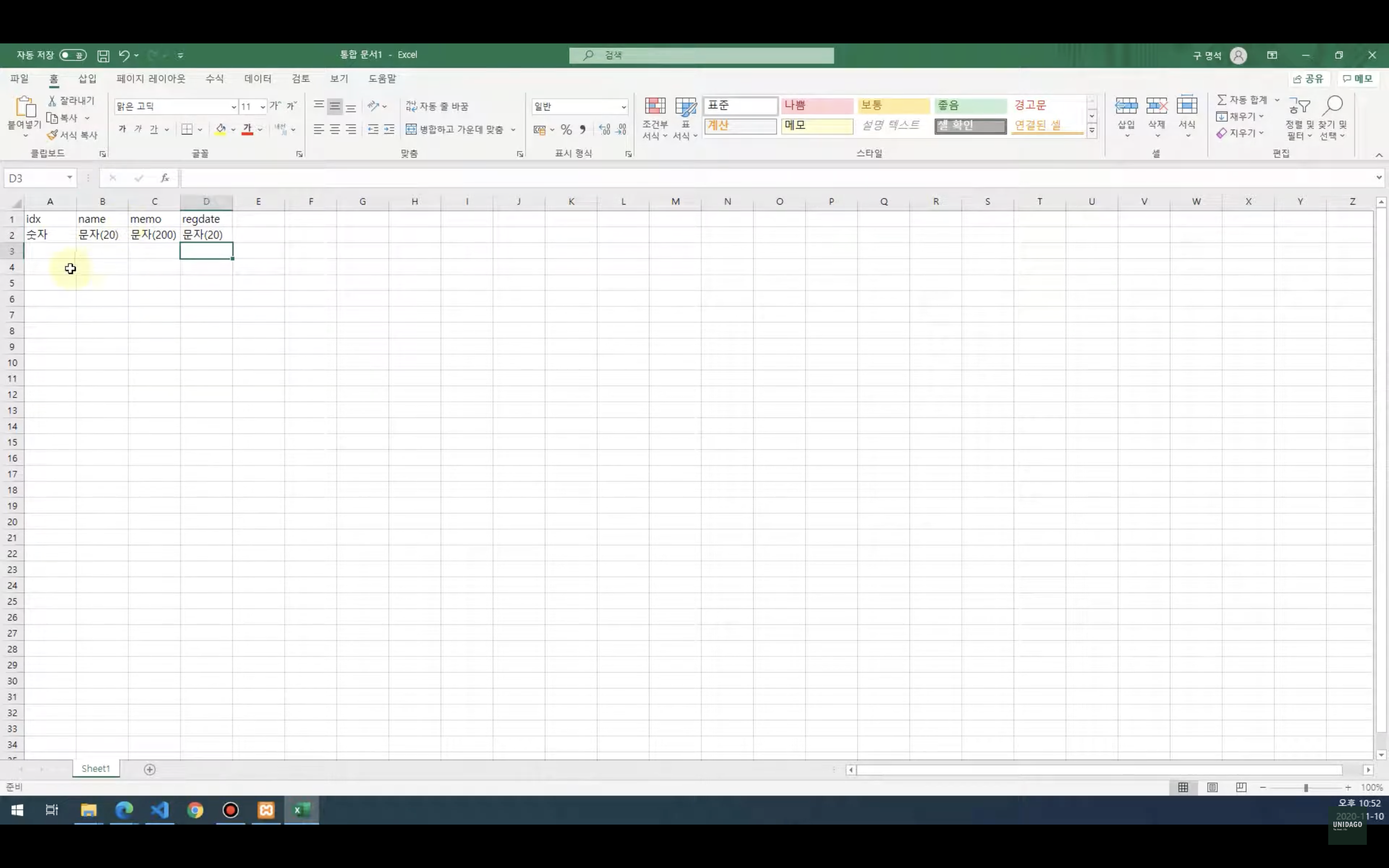Click the percent style icon
The width and height of the screenshot is (1389, 868).
click(566, 130)
